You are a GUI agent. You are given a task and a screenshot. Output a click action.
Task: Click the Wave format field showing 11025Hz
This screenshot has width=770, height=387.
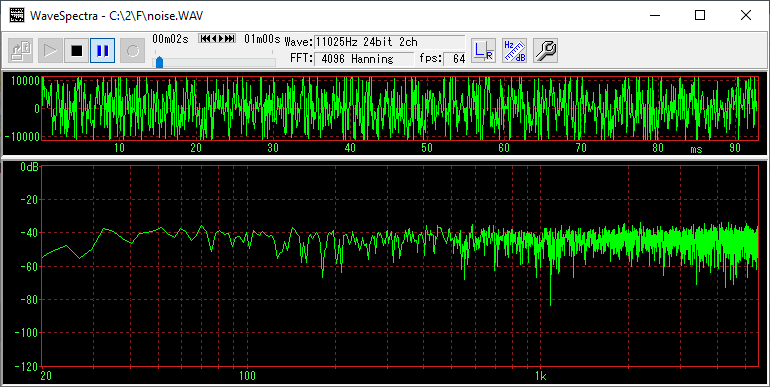[389, 42]
